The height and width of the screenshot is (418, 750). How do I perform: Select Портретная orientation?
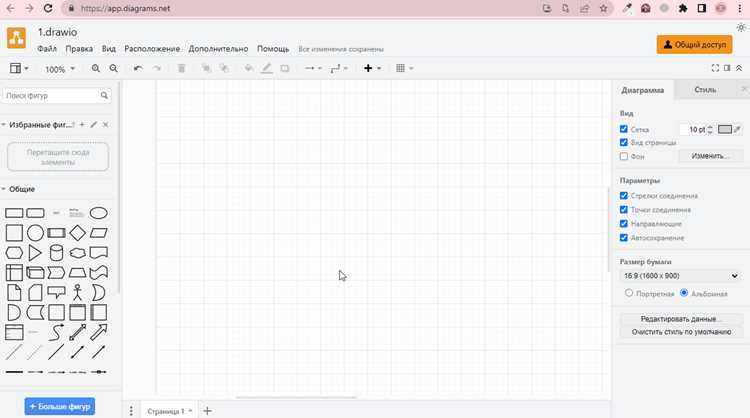(629, 293)
